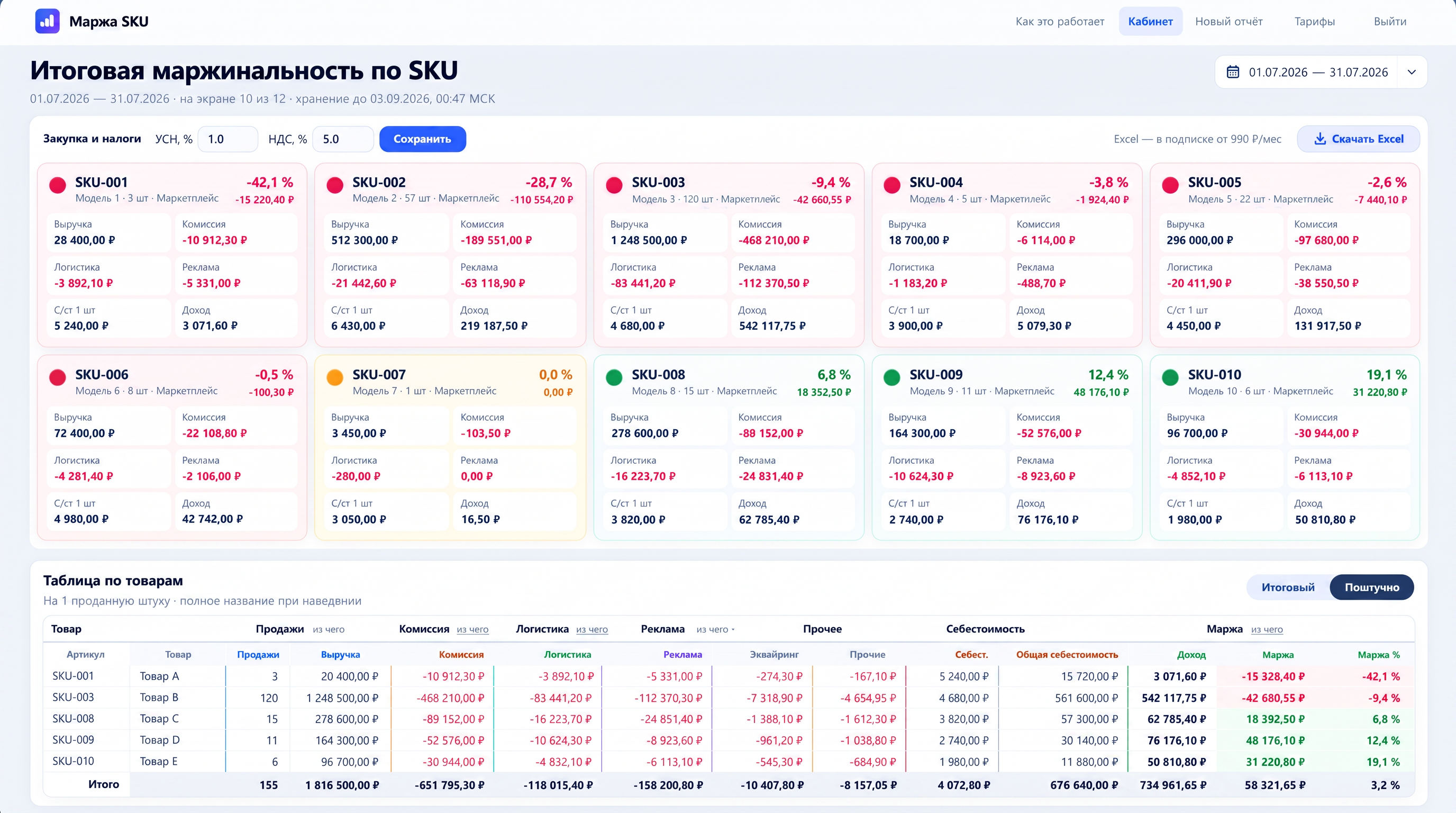Expand Логистика 'из чего' breakdown
The height and width of the screenshot is (813, 1456).
tap(592, 629)
